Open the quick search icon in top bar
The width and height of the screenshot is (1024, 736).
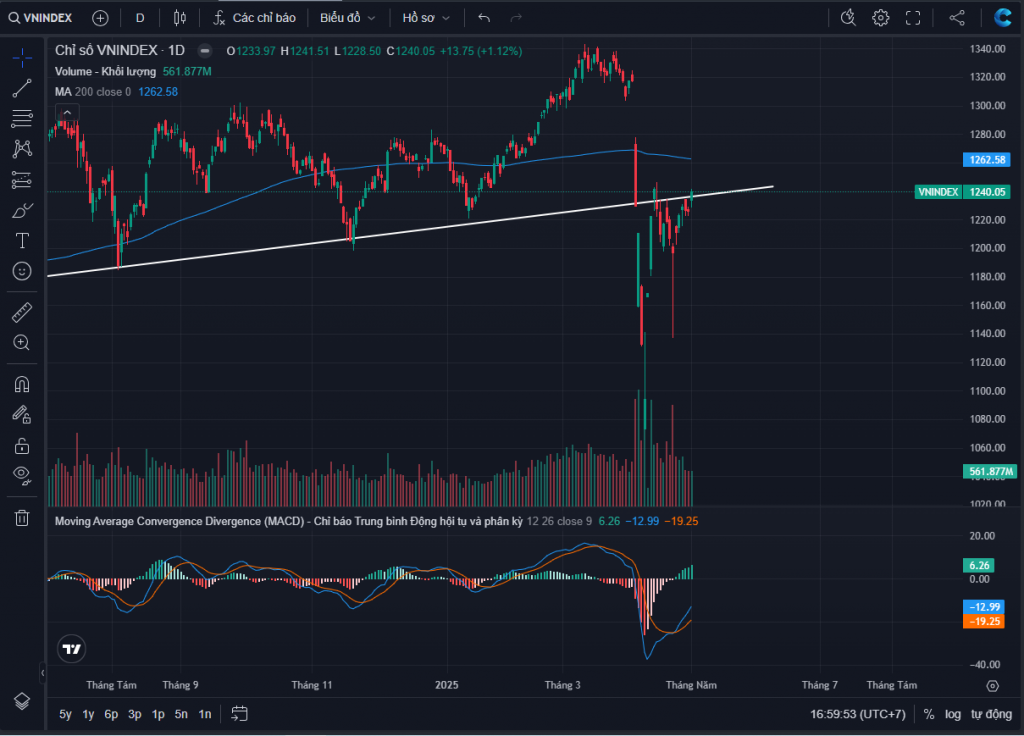click(x=848, y=18)
